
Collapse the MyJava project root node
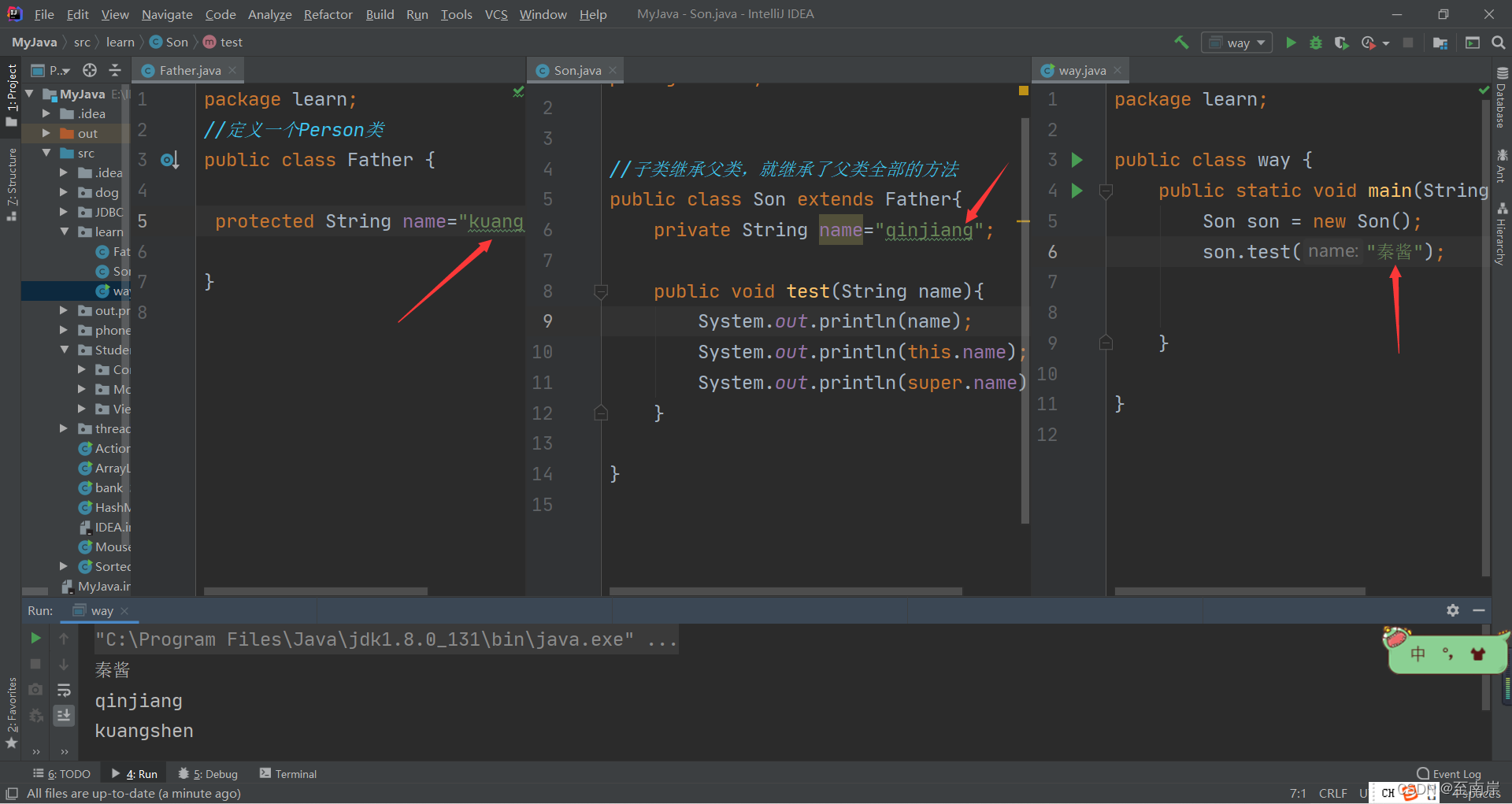pyautogui.click(x=30, y=94)
